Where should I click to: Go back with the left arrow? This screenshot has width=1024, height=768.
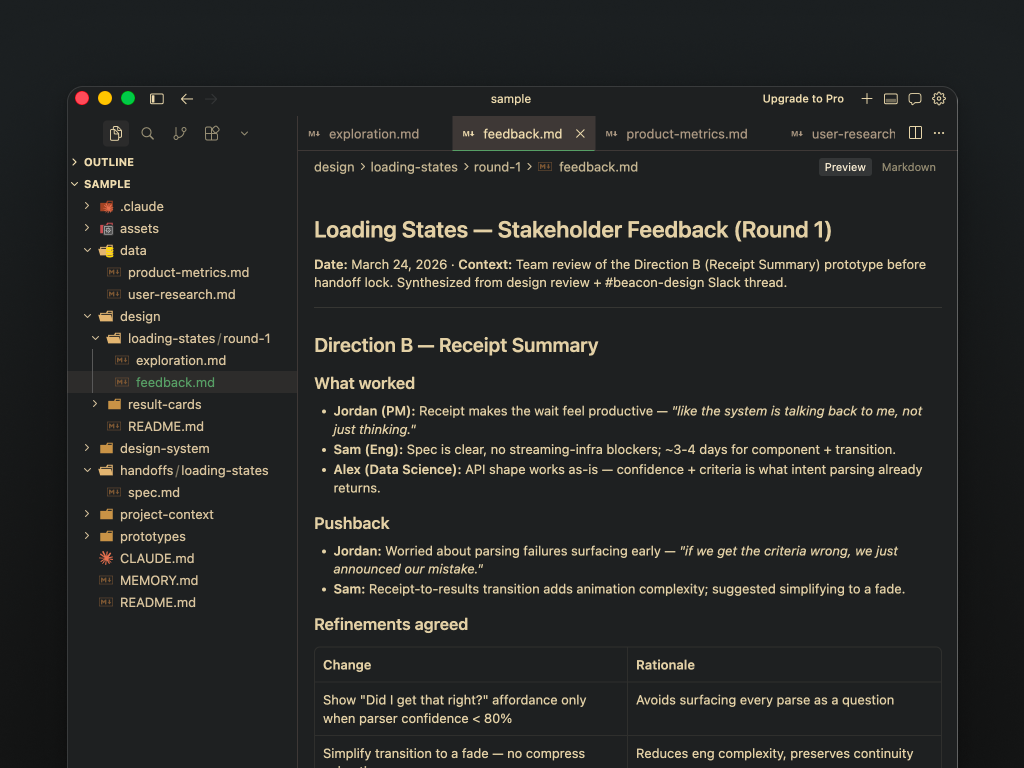tap(187, 99)
